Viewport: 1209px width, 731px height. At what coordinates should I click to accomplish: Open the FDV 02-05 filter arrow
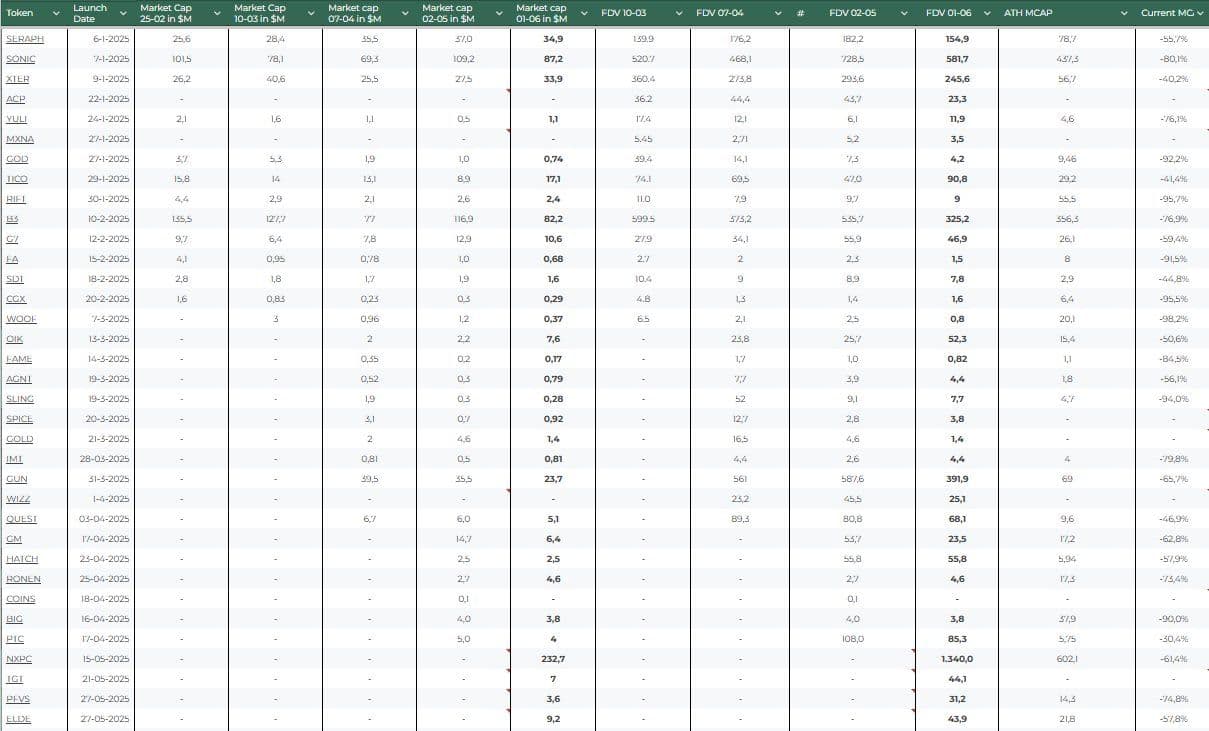pyautogui.click(x=904, y=13)
